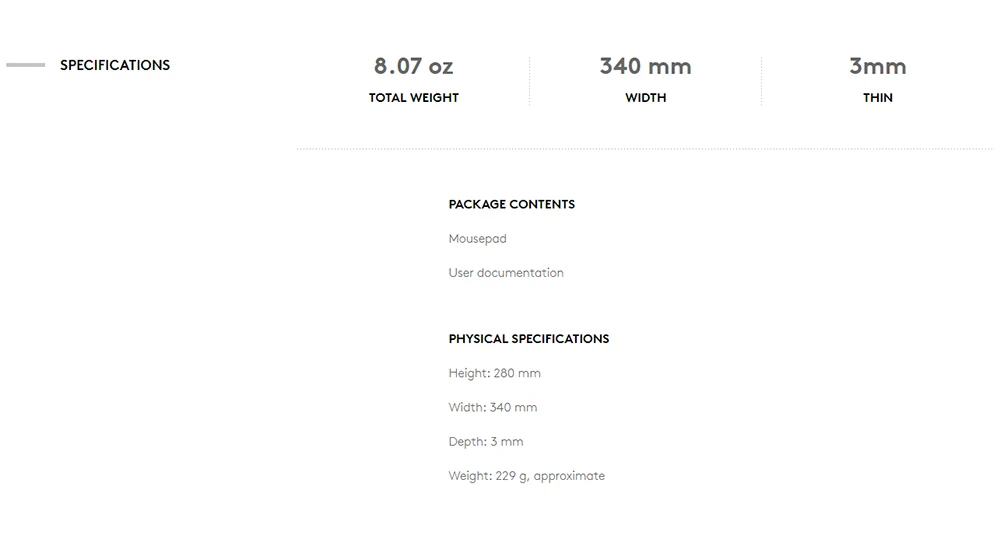Click the 3mm thickness value

coord(877,66)
